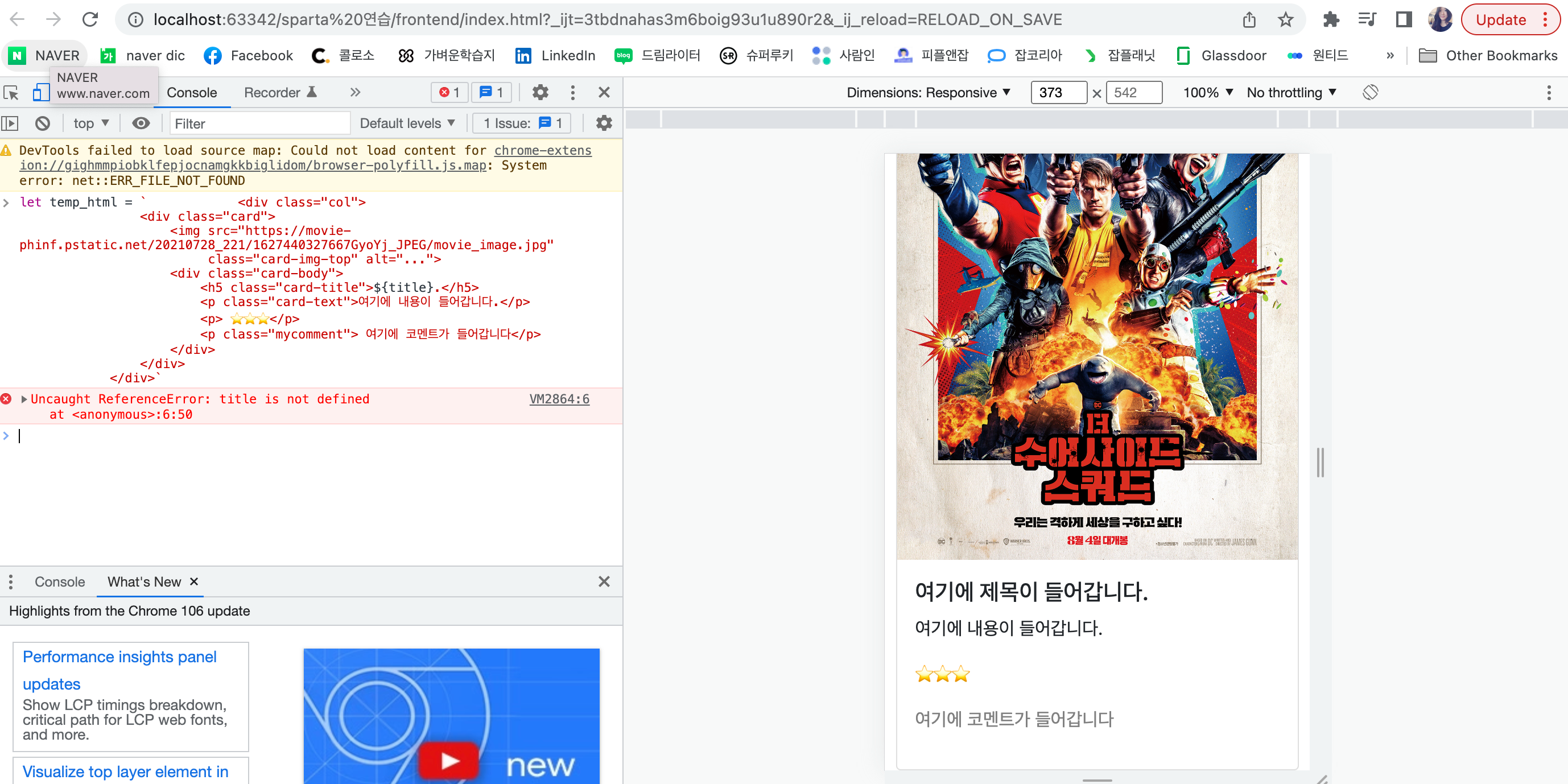Click the right-edge viewport resize handle
Viewport: 1568px width, 784px height.
tap(1321, 463)
